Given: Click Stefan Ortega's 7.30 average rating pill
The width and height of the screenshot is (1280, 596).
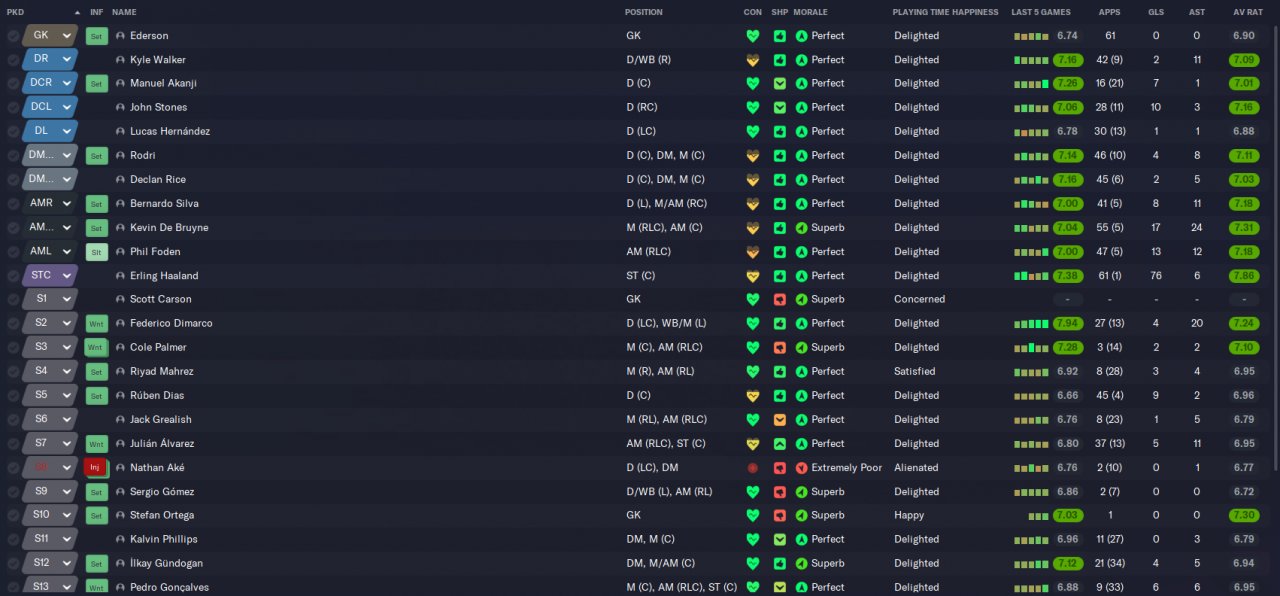Looking at the screenshot, I should point(1244,516).
